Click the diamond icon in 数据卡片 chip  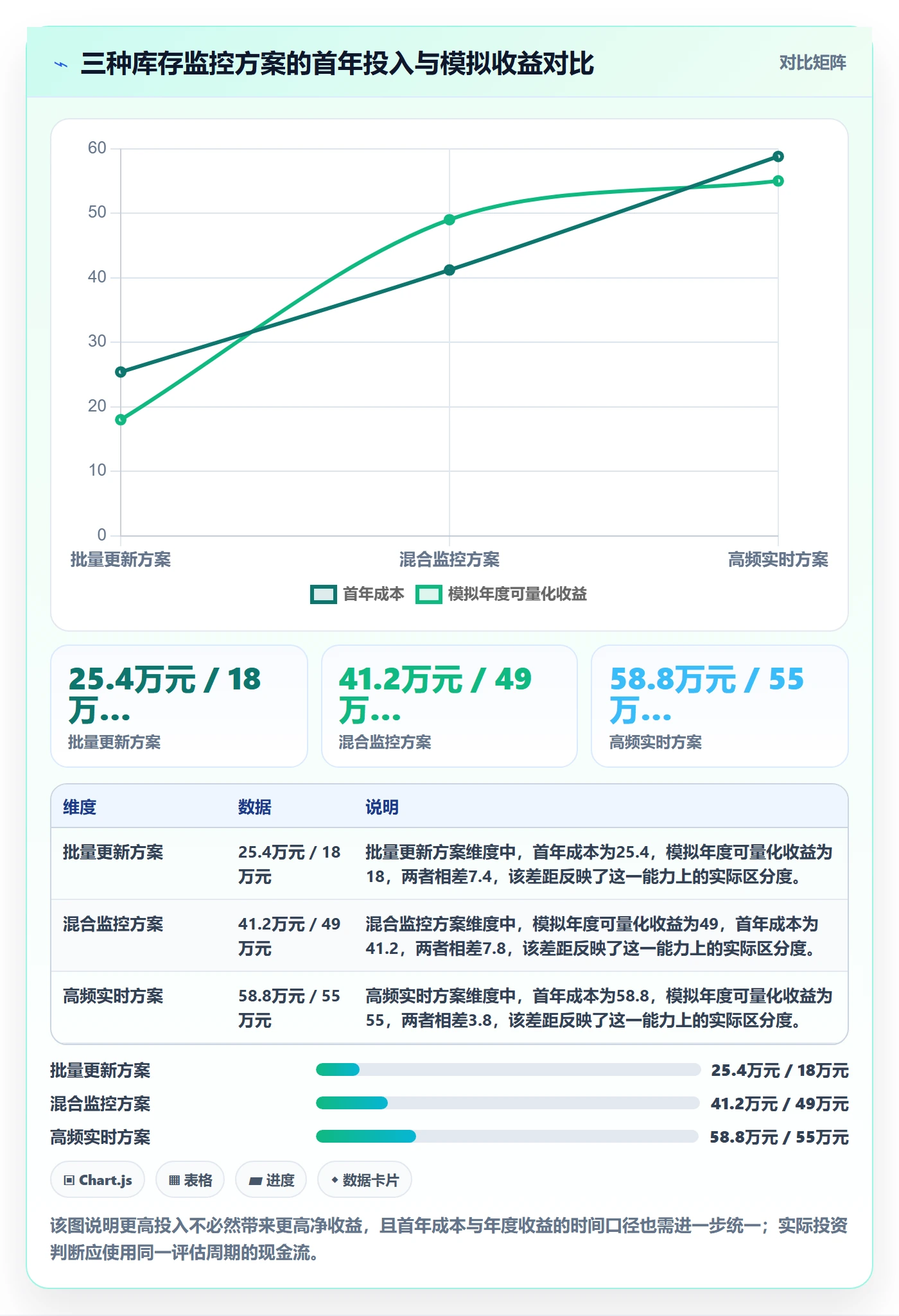[335, 1180]
